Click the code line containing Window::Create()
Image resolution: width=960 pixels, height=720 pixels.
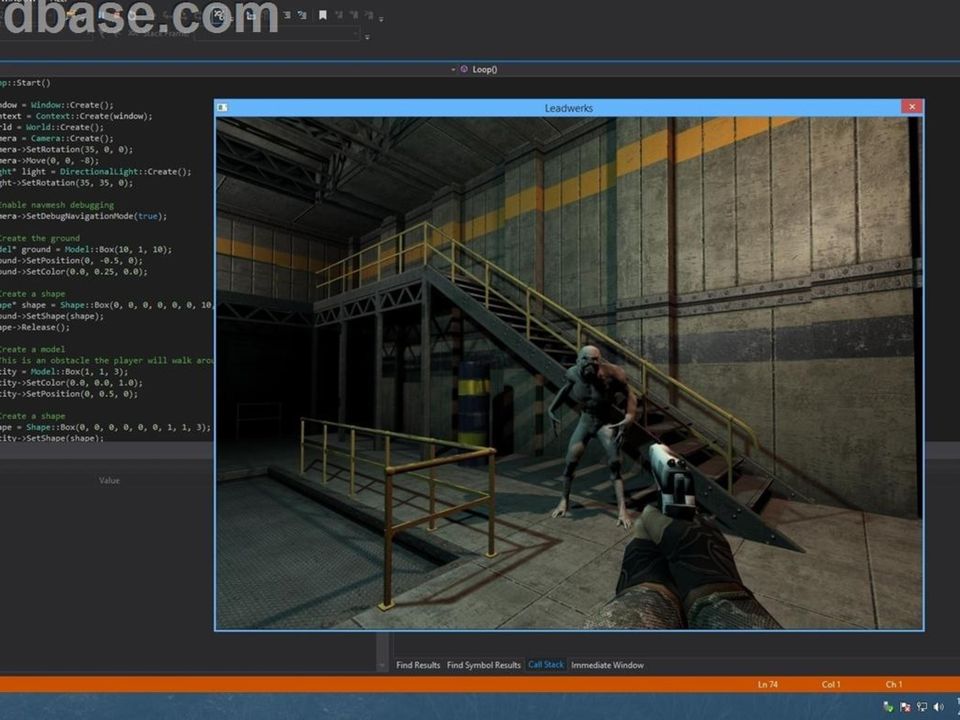click(57, 105)
